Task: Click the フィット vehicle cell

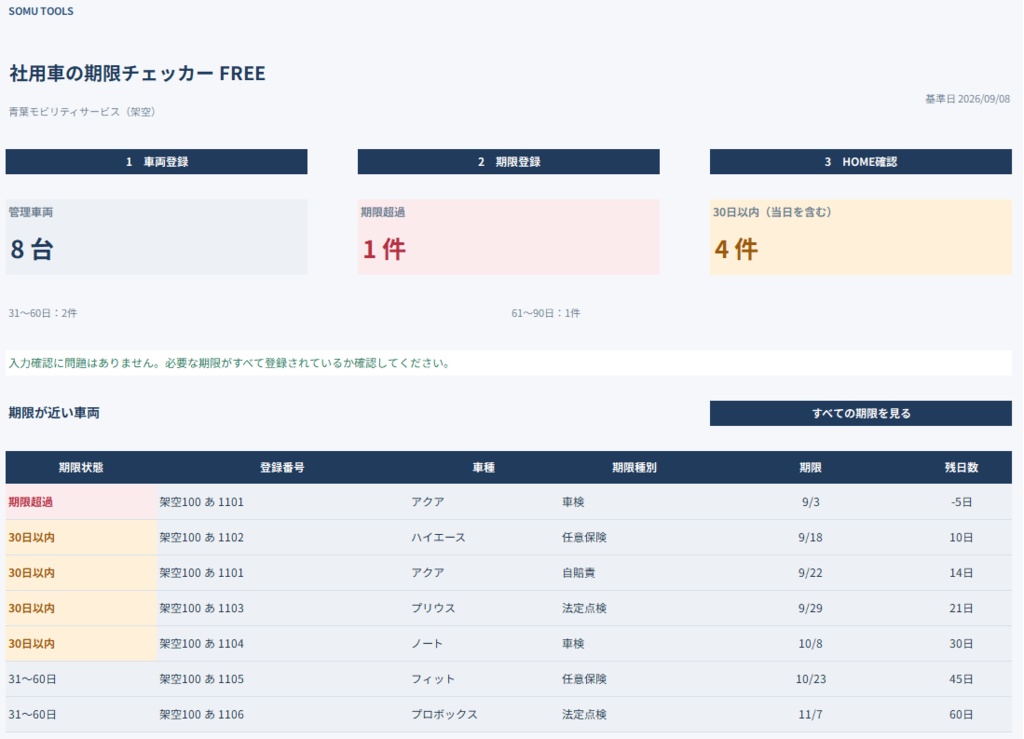Action: 433,679
